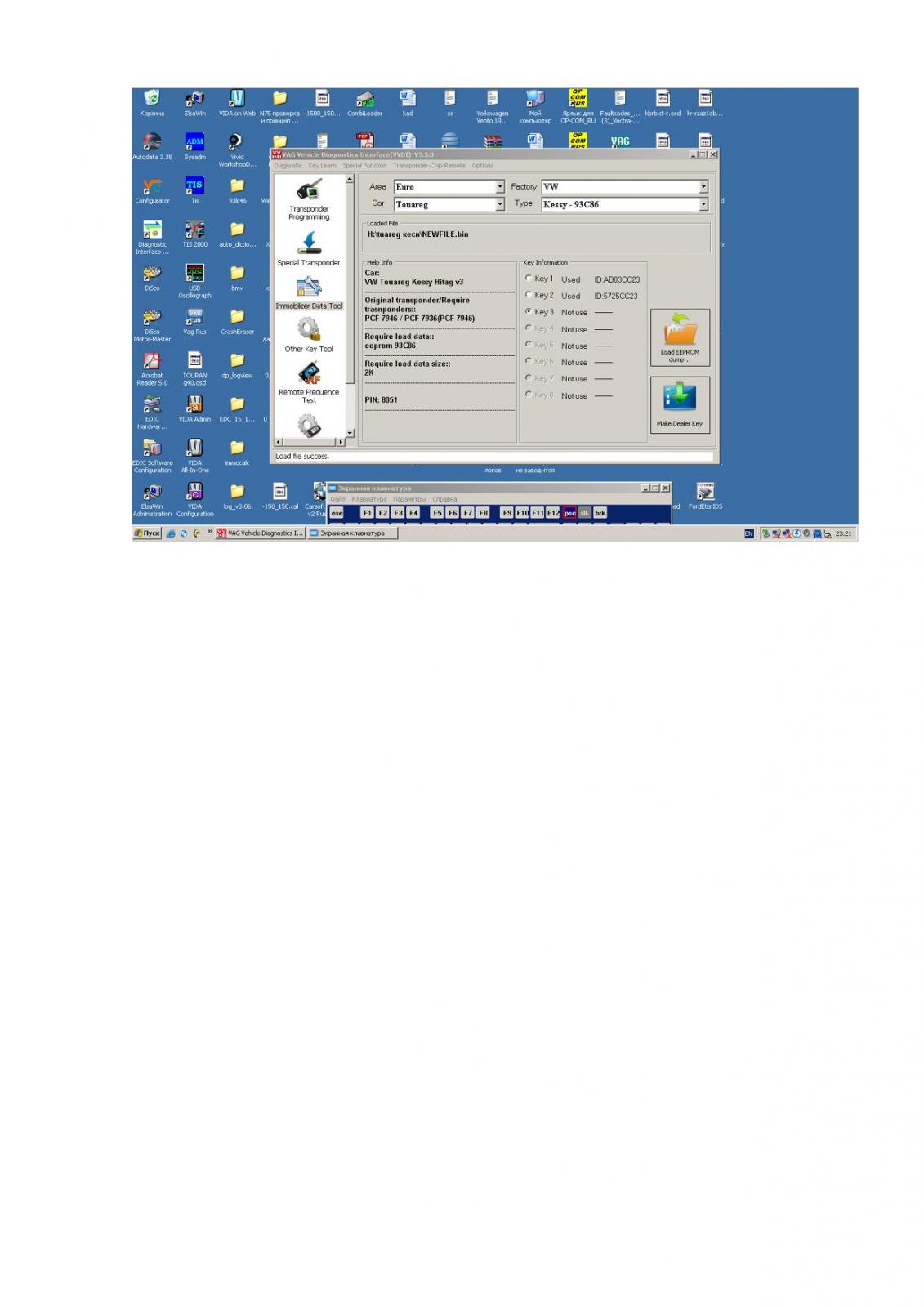
Task: Expand the Type dropdown Kessy - 93C86
Action: [703, 204]
